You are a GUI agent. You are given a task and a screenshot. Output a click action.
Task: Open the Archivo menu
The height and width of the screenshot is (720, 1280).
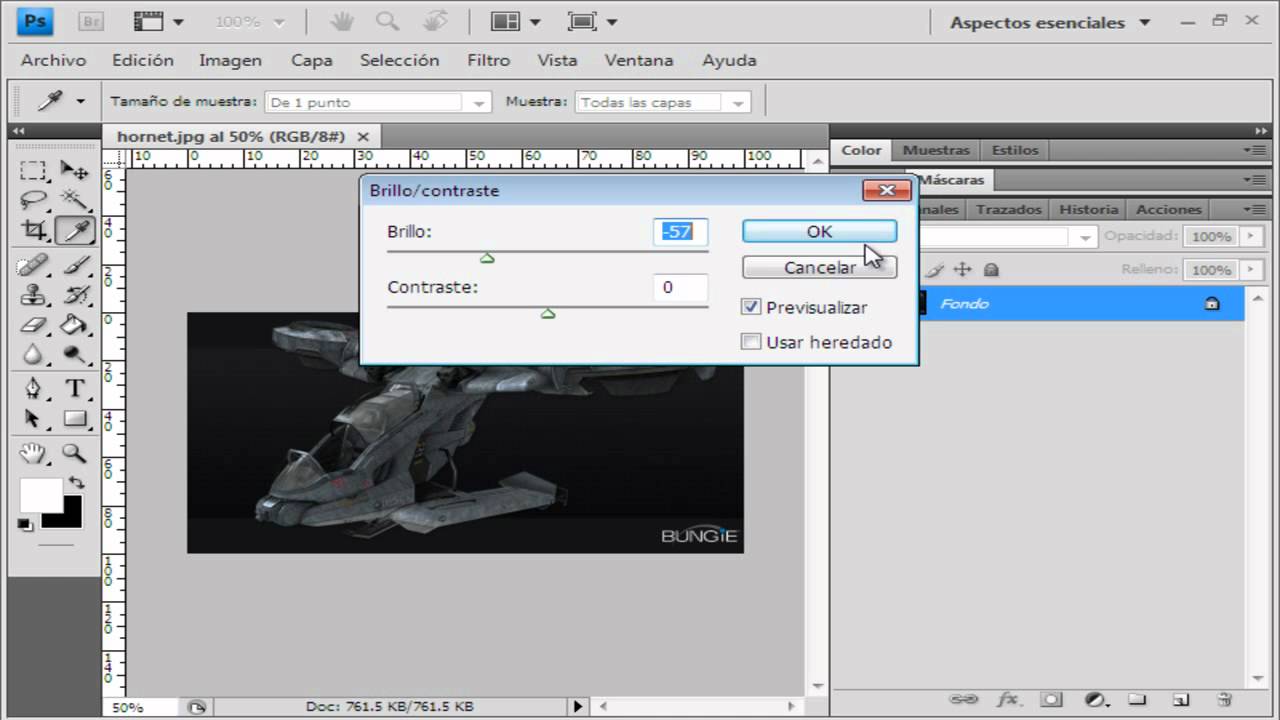pos(53,60)
